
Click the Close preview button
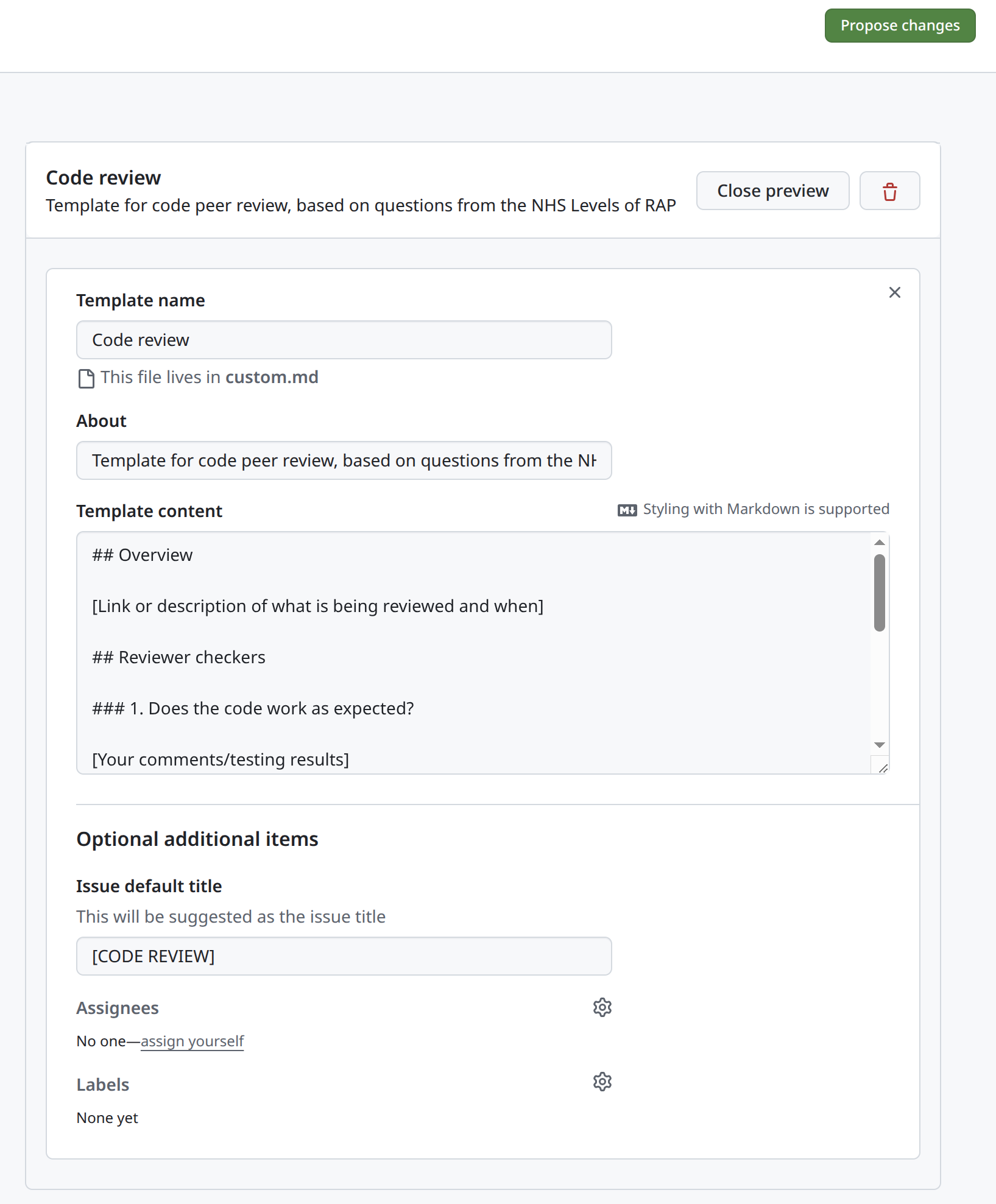[772, 191]
